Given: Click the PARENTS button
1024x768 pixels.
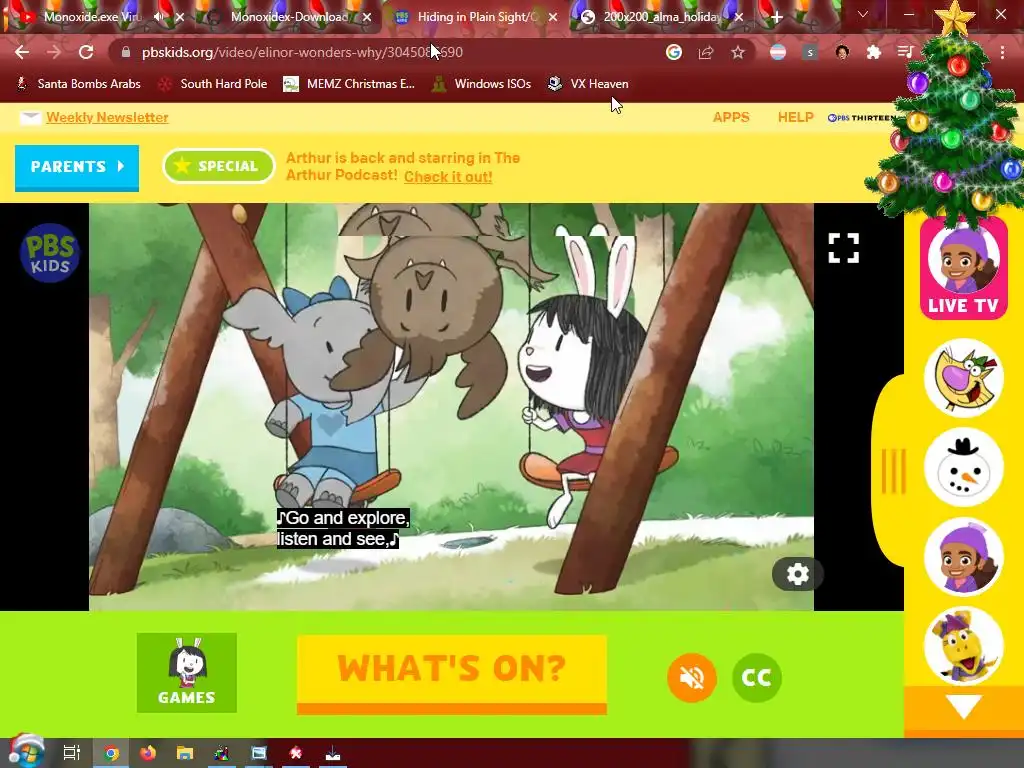Looking at the screenshot, I should pyautogui.click(x=76, y=167).
